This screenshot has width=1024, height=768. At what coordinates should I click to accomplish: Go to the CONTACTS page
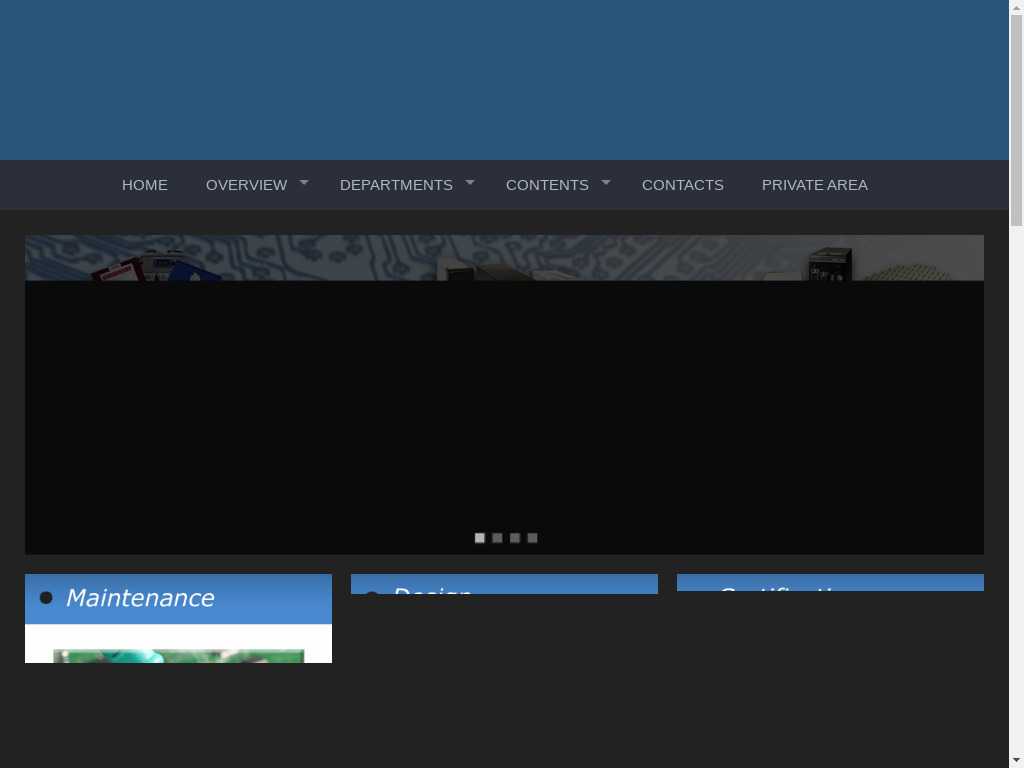(x=682, y=185)
